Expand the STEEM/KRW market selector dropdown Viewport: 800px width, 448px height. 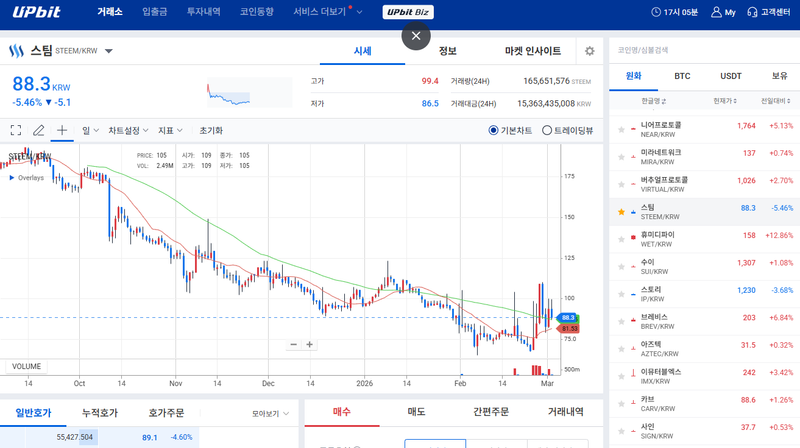pyautogui.click(x=108, y=51)
